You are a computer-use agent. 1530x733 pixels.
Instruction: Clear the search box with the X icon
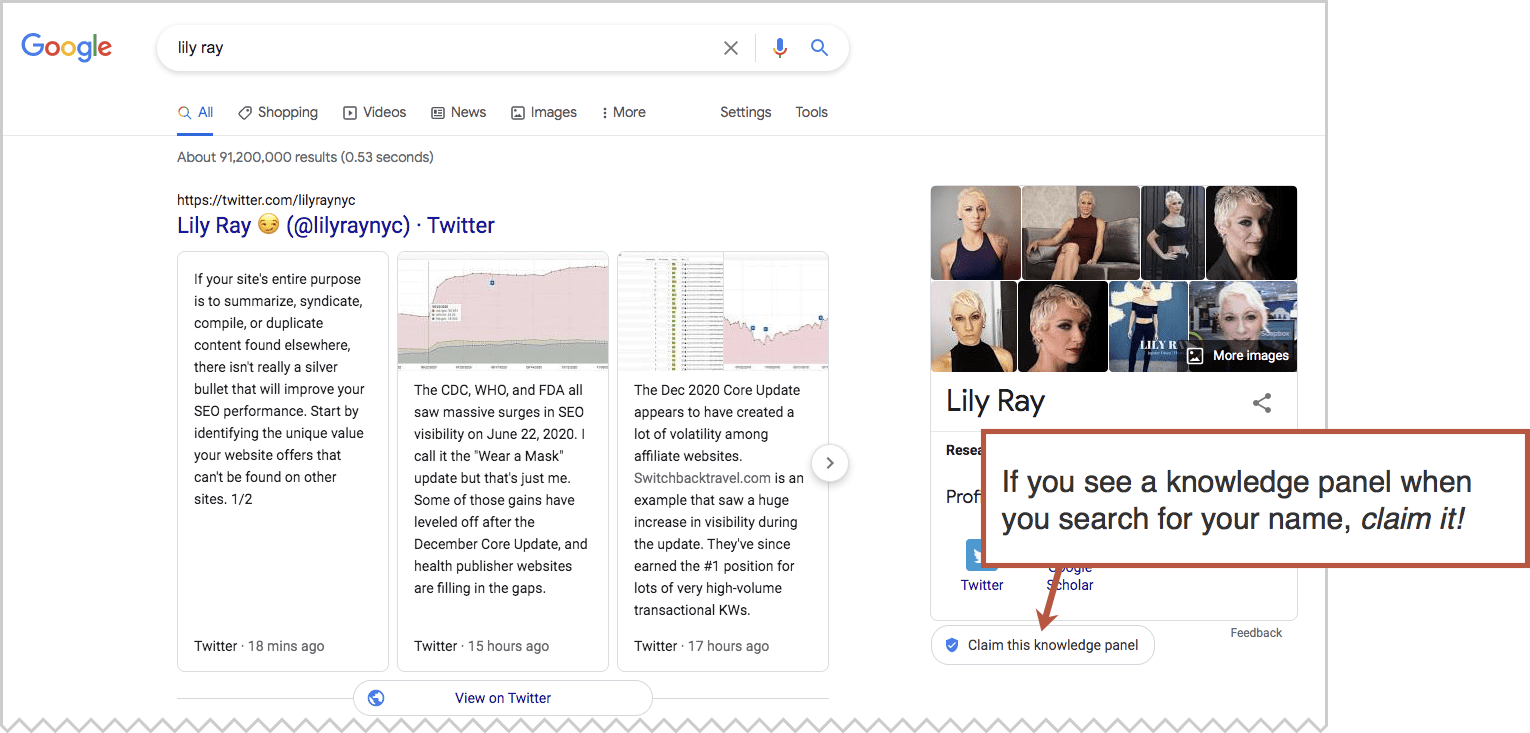tap(731, 48)
